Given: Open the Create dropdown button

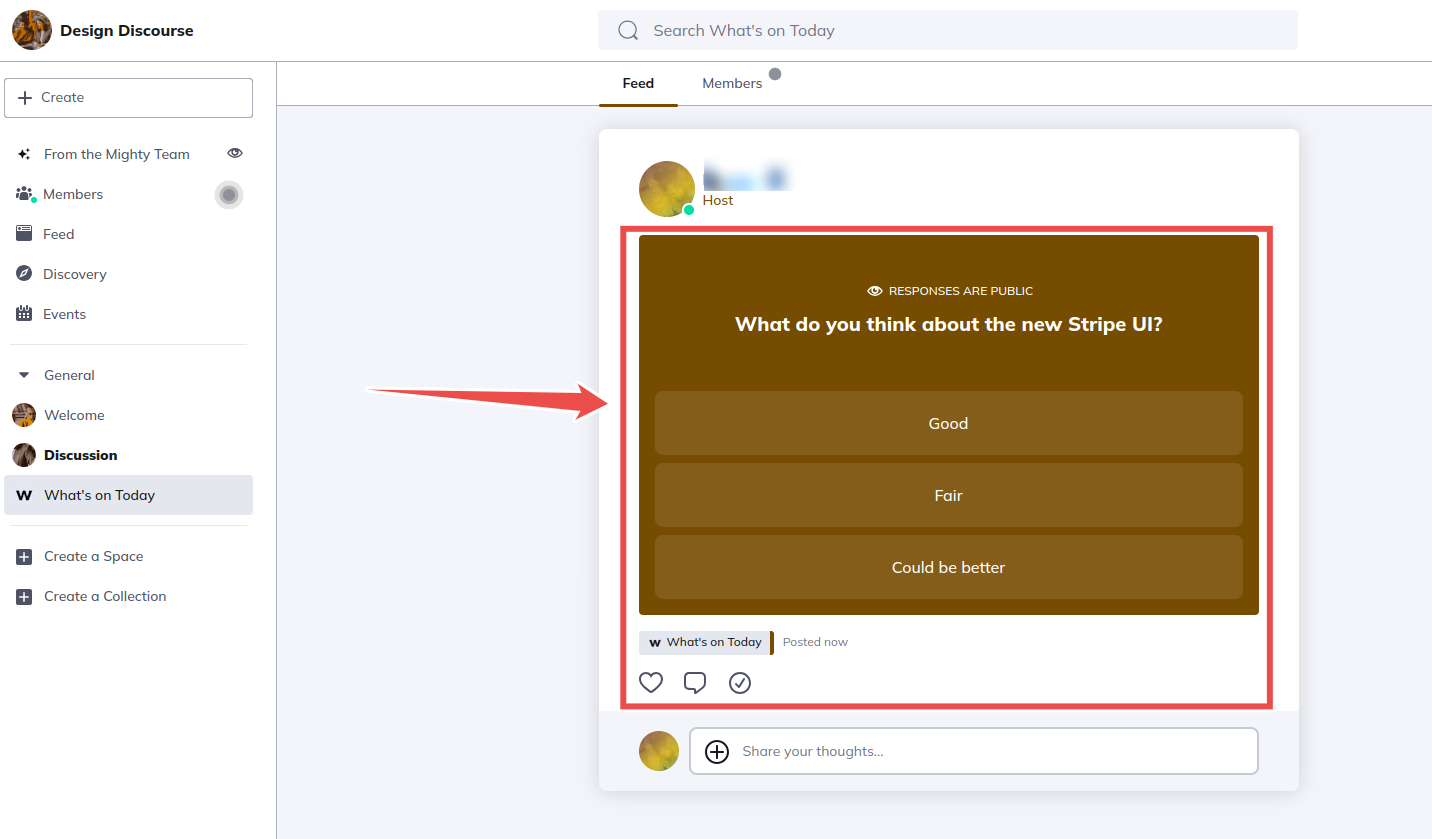Looking at the screenshot, I should (128, 98).
